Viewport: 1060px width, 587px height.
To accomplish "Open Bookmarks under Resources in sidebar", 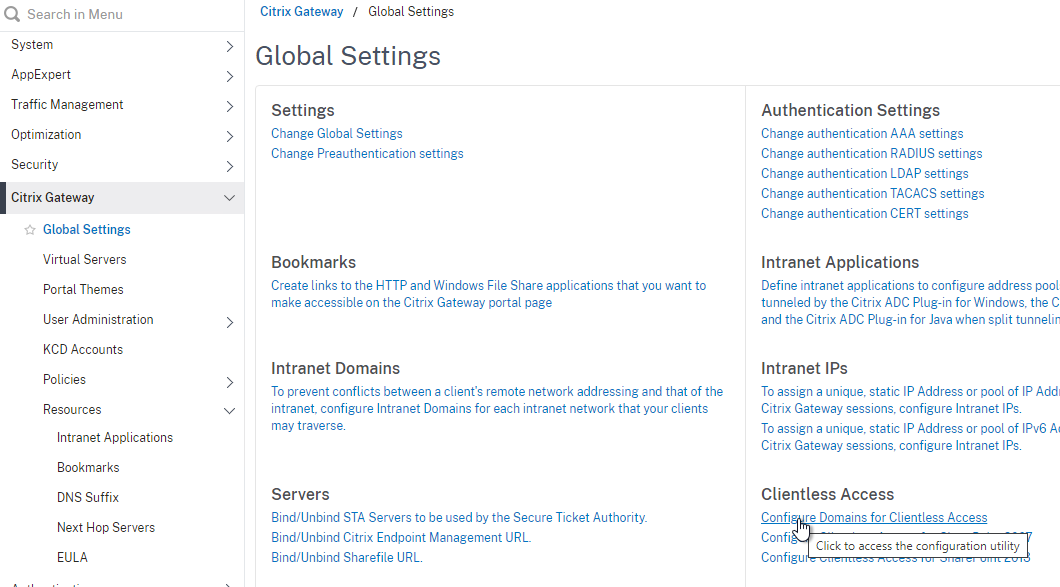I will [88, 467].
